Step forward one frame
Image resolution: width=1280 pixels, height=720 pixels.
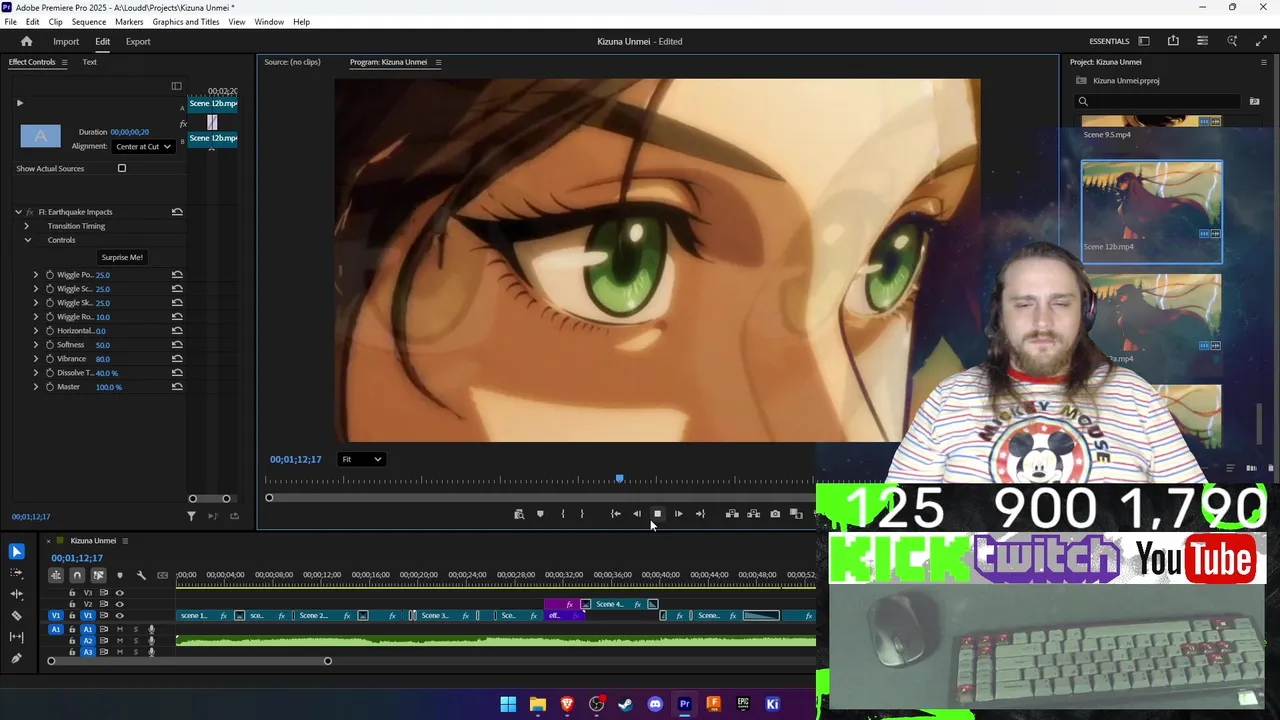[x=678, y=514]
